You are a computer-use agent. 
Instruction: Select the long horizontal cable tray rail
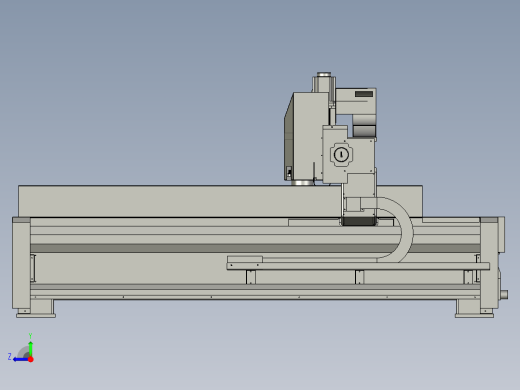coord(358,266)
